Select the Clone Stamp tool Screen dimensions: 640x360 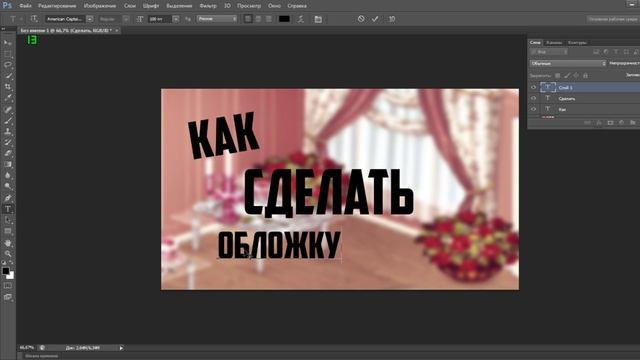(8, 131)
